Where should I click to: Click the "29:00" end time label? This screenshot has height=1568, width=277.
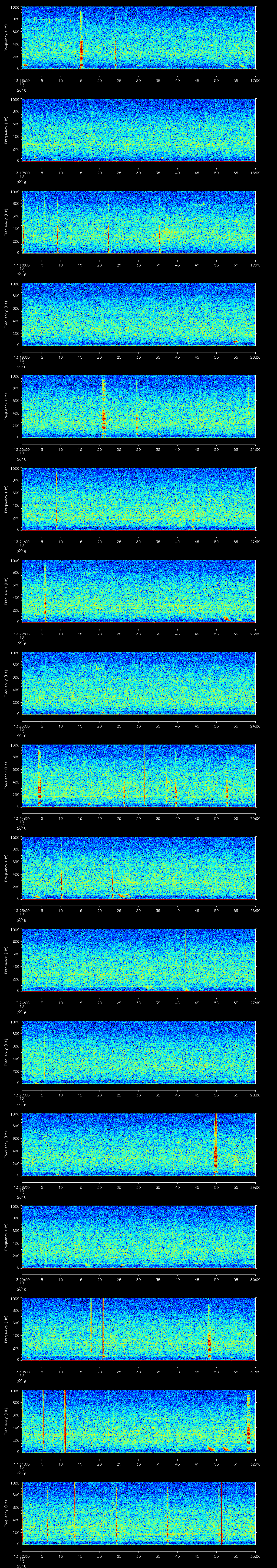[x=256, y=1187]
